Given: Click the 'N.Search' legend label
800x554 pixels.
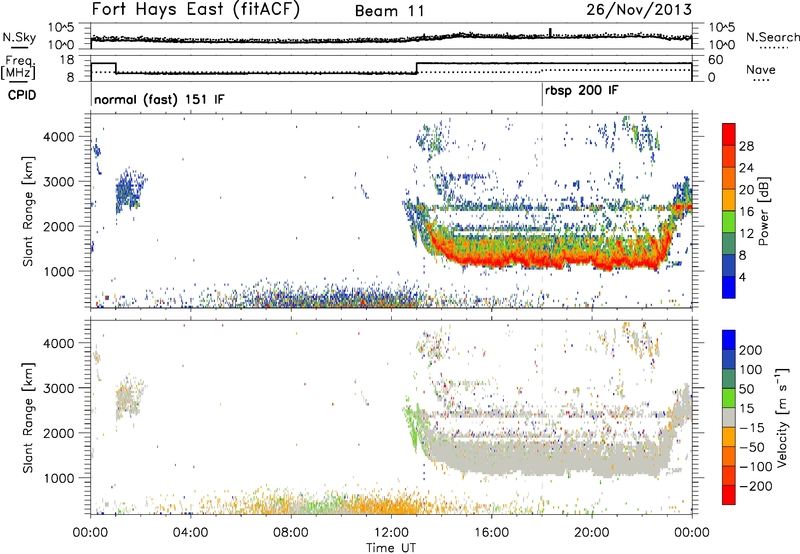Looking at the screenshot, I should point(772,37).
